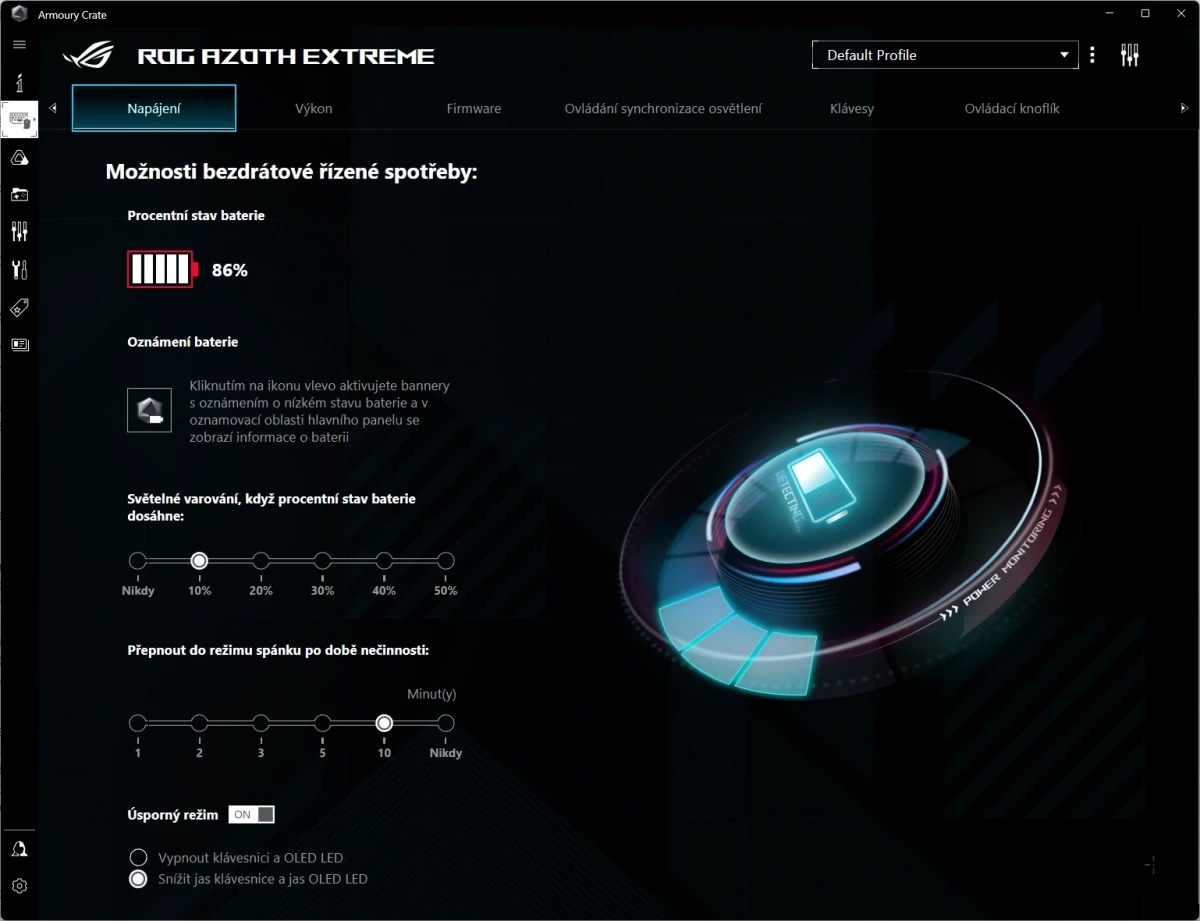Set battery warning to 30%
The width and height of the screenshot is (1200, 921).
[322, 561]
